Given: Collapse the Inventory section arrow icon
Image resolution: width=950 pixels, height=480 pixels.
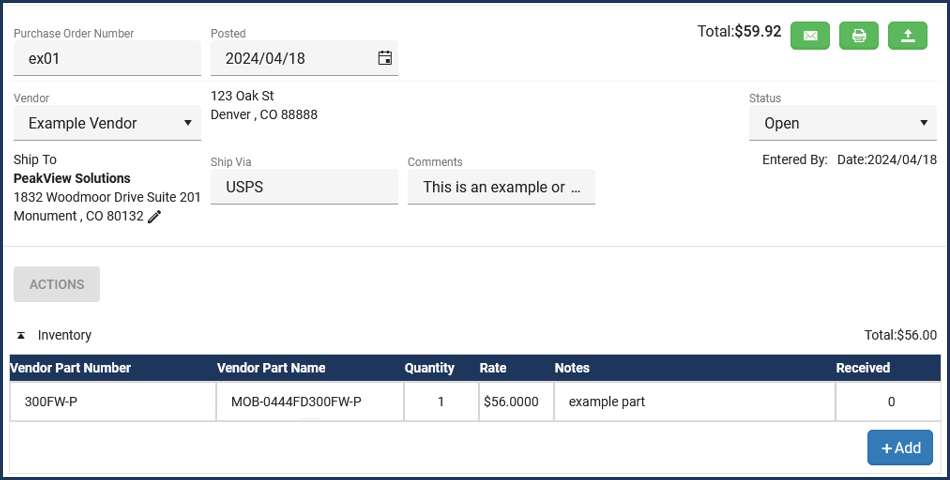Looking at the screenshot, I should [x=21, y=335].
